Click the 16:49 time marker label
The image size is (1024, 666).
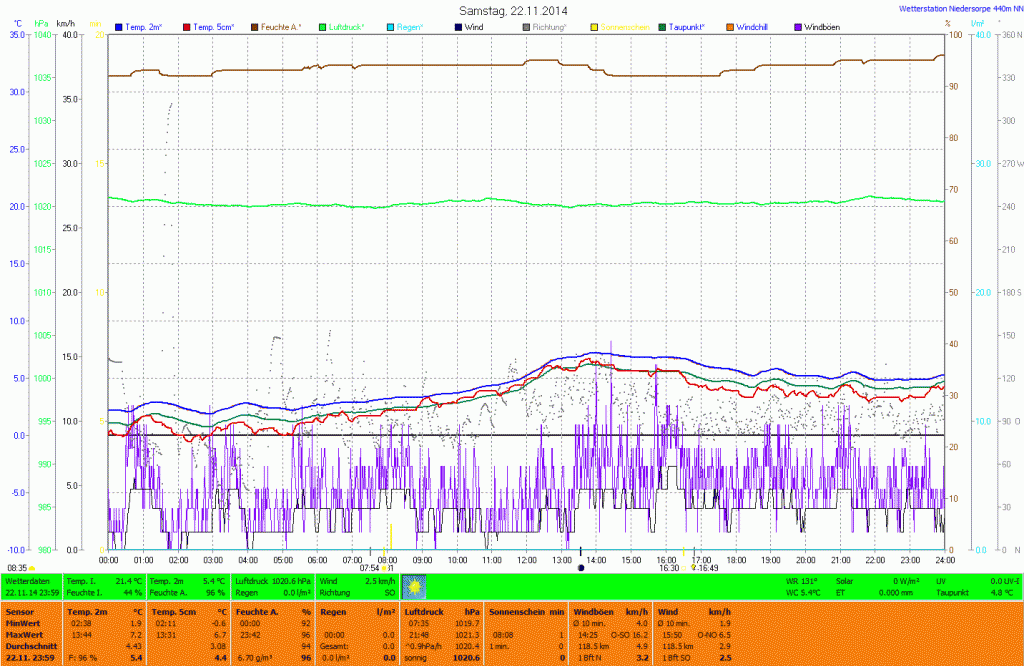pos(708,568)
